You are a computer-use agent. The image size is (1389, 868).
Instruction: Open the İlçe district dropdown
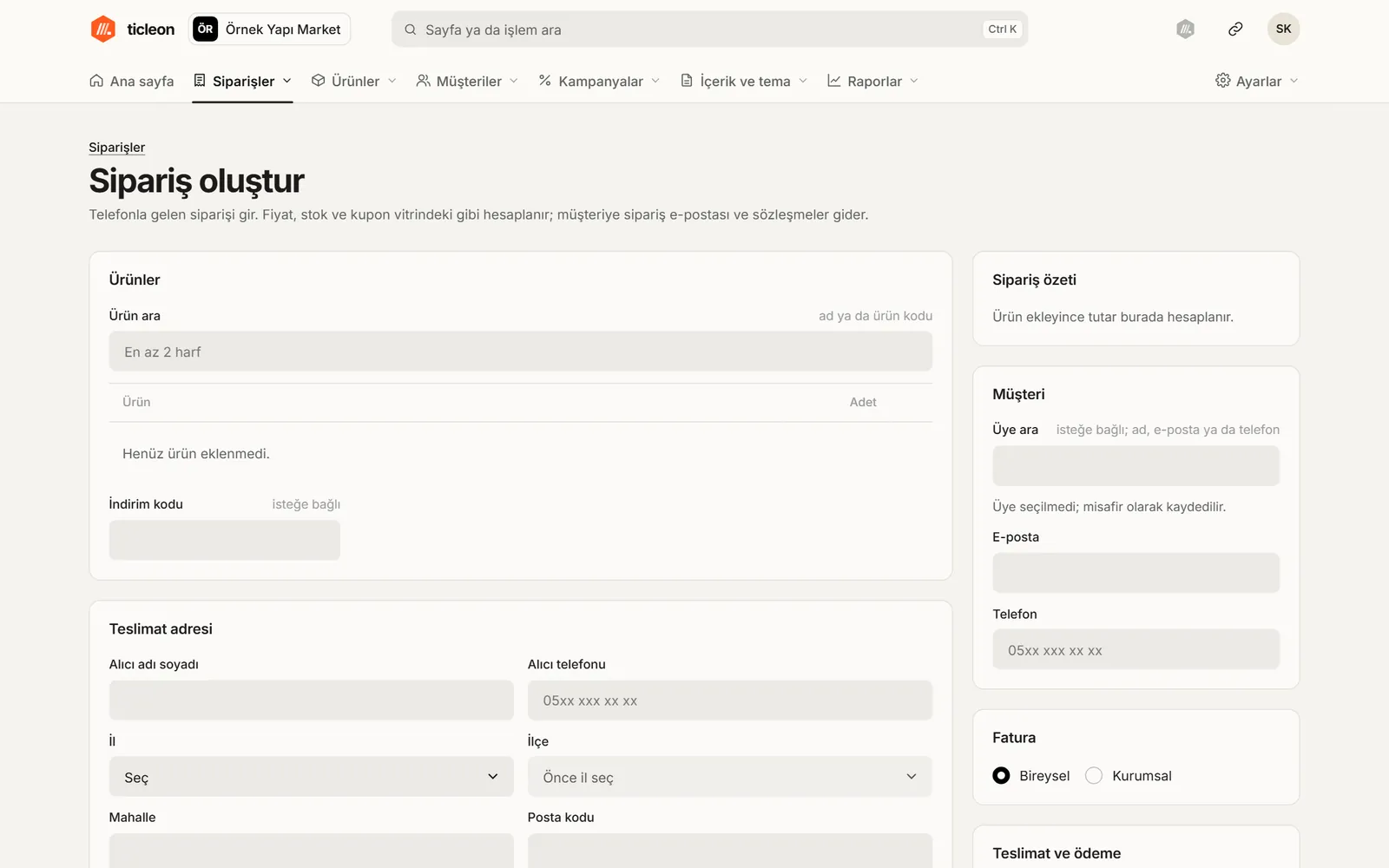tap(730, 777)
